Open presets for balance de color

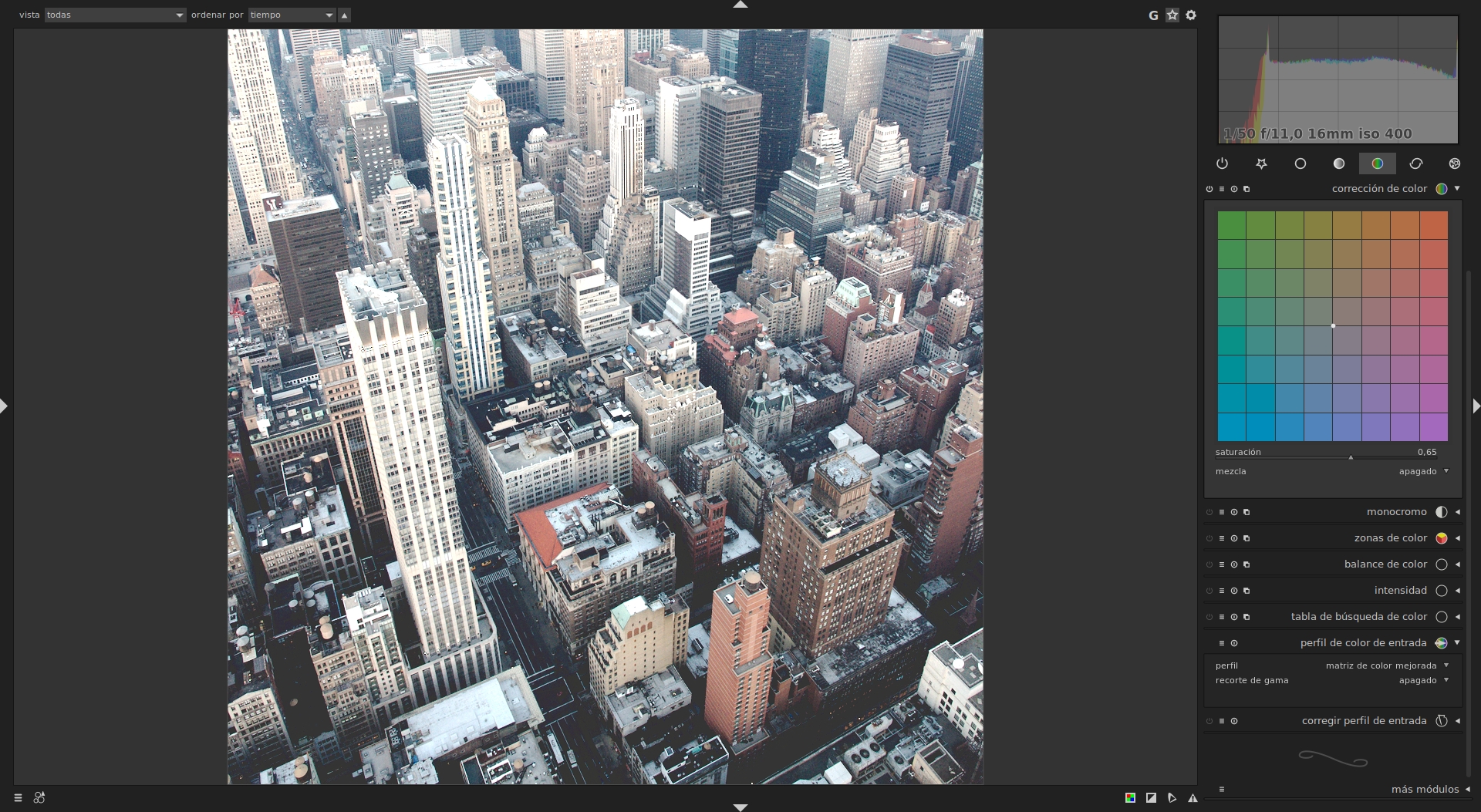[1222, 564]
